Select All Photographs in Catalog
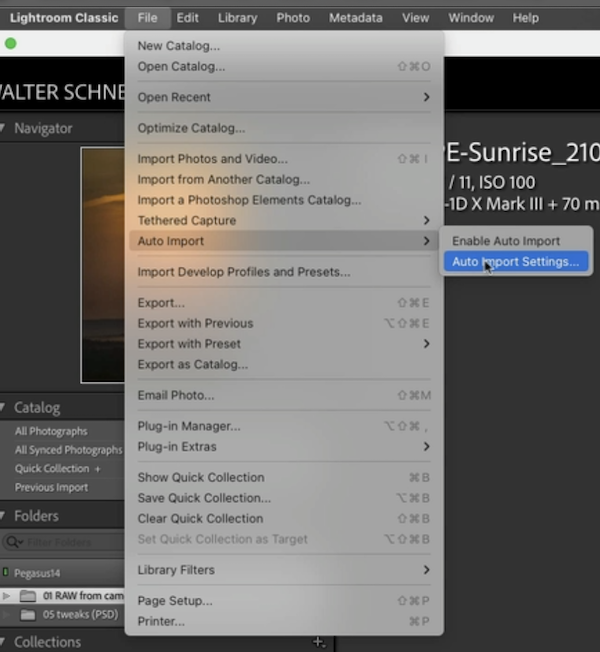Image resolution: width=600 pixels, height=652 pixels. (51, 431)
